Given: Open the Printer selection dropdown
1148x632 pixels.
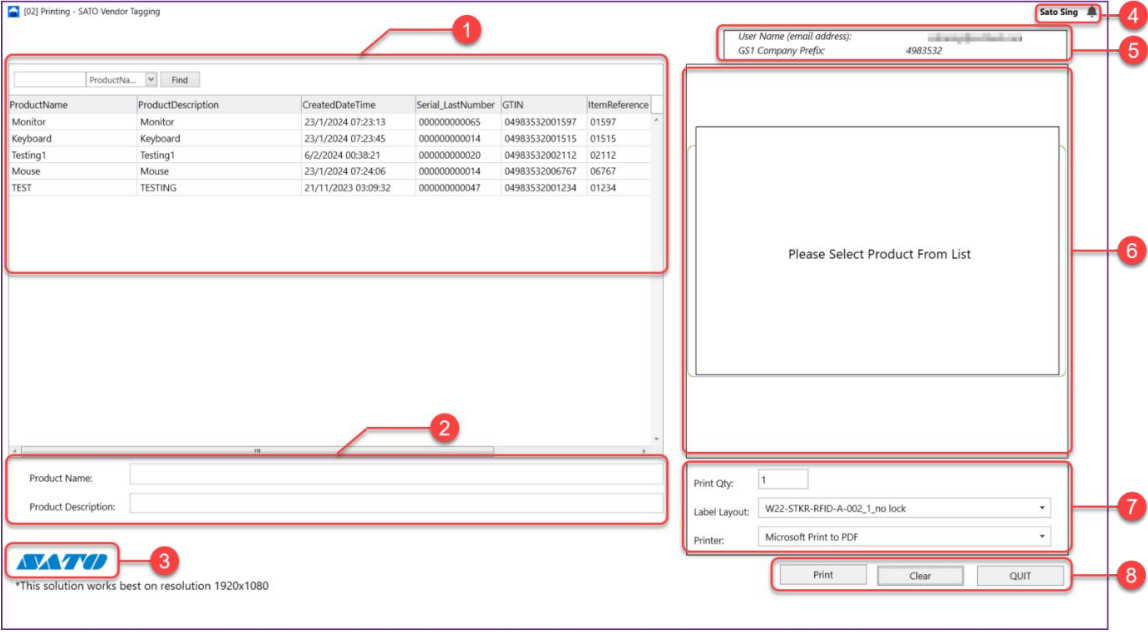Looking at the screenshot, I should pos(1040,536).
